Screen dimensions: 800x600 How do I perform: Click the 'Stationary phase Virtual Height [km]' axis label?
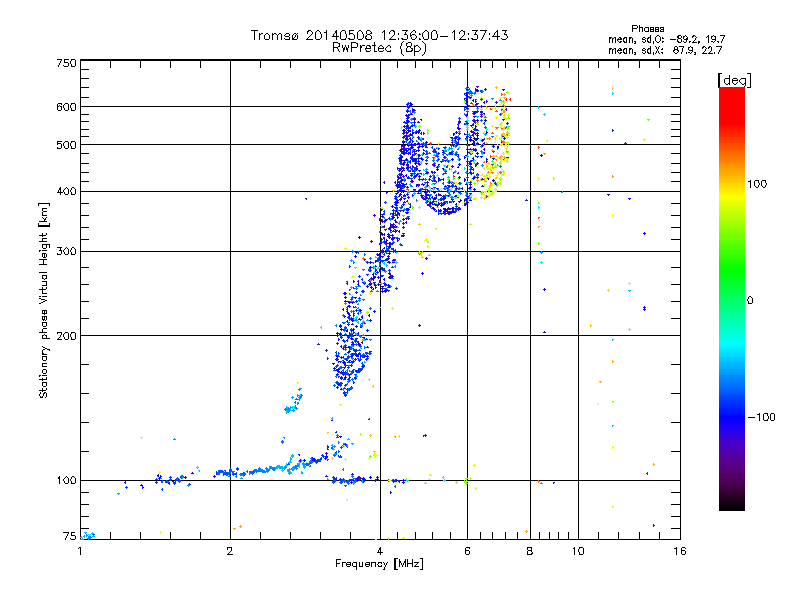click(44, 301)
